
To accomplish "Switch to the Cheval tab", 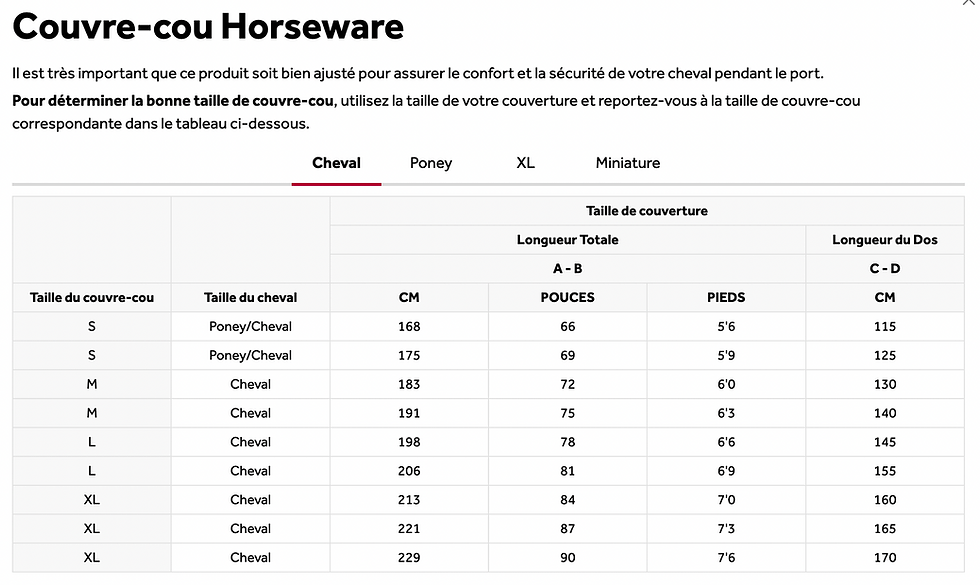I will coord(336,163).
